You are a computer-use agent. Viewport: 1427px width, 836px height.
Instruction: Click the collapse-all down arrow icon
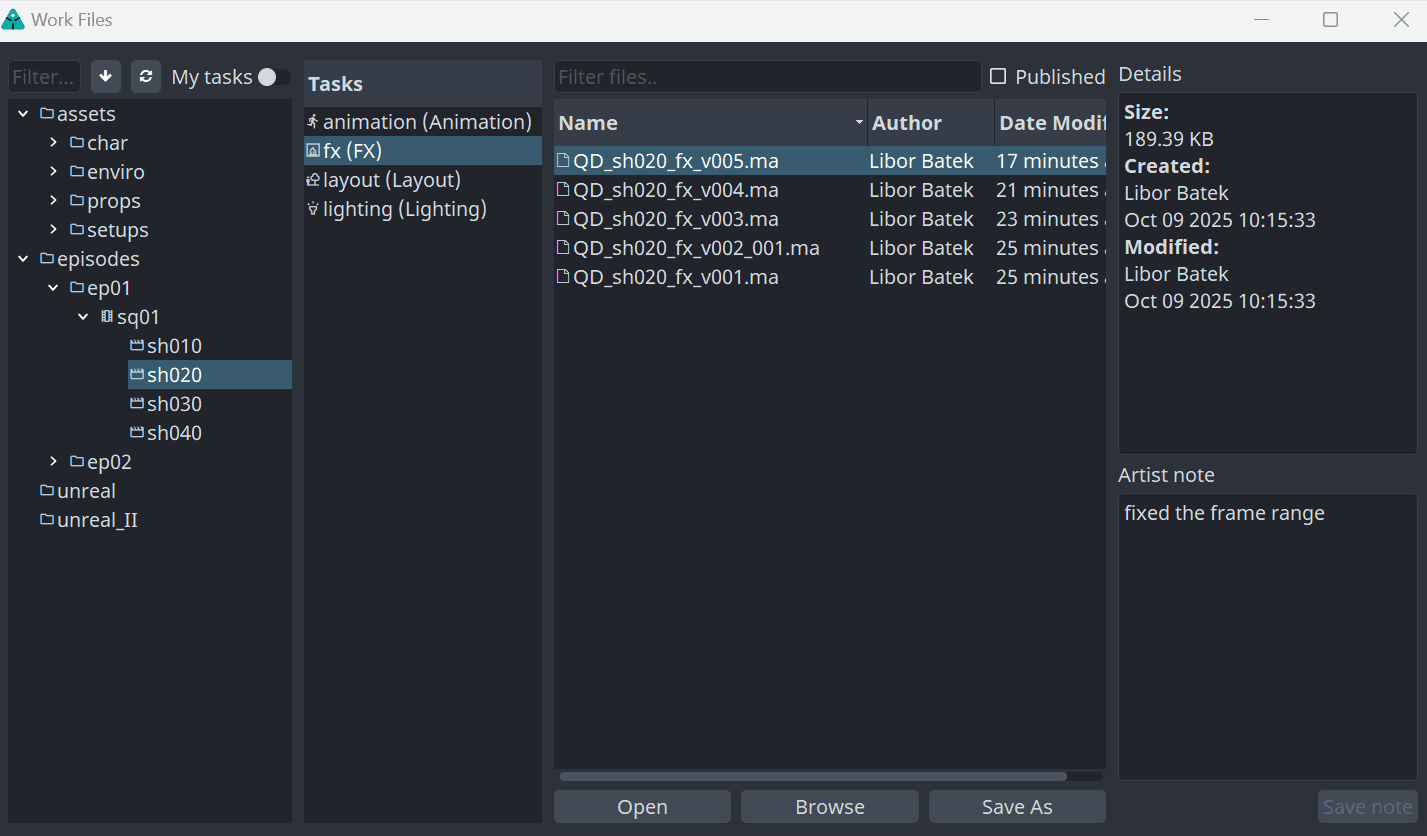click(106, 77)
